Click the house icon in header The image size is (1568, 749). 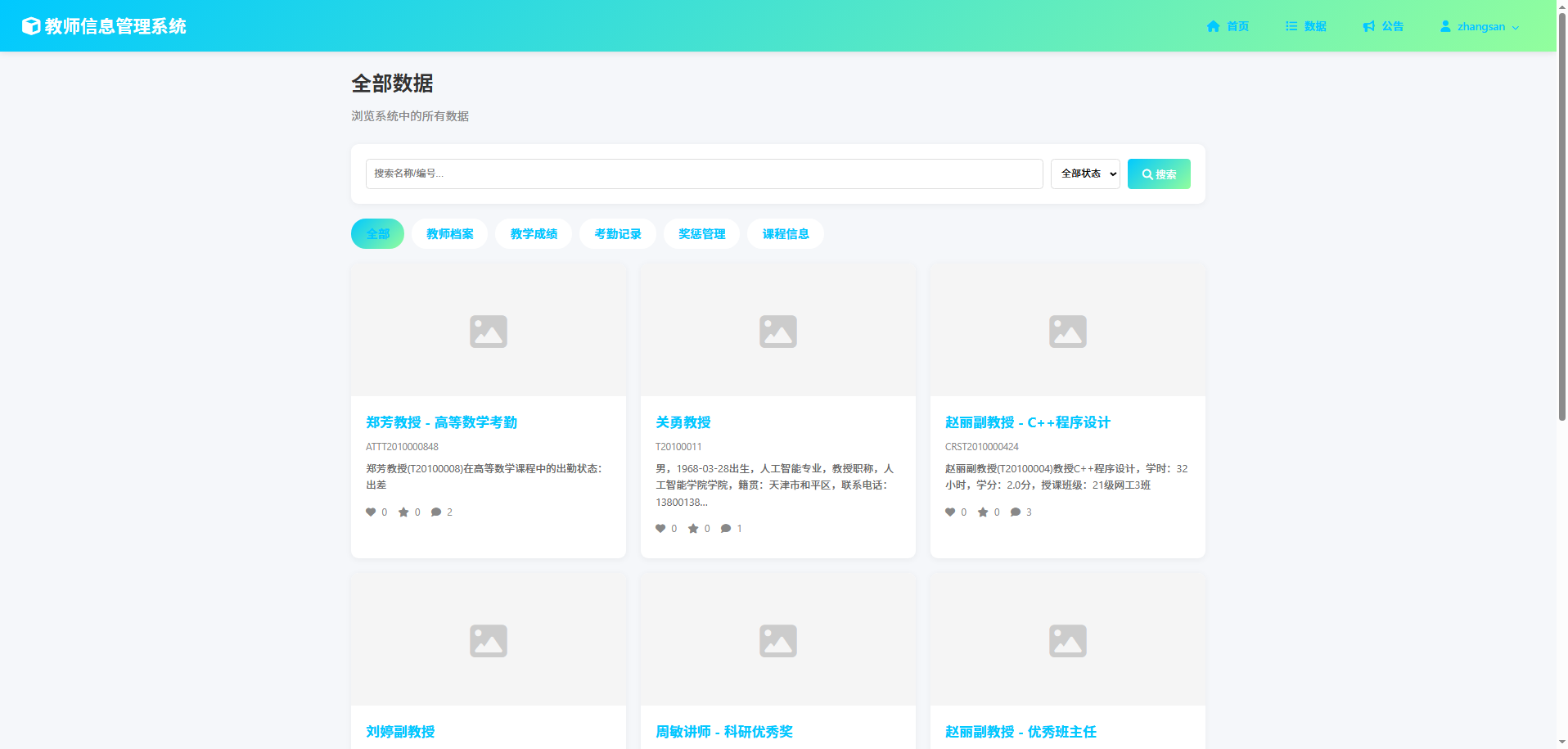pyautogui.click(x=1213, y=26)
